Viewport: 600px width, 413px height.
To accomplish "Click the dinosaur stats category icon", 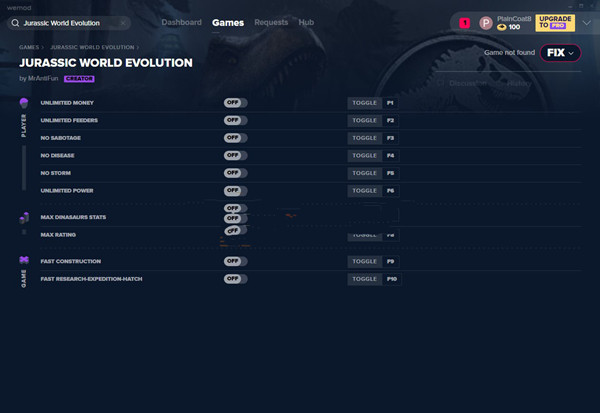I will pyautogui.click(x=24, y=218).
